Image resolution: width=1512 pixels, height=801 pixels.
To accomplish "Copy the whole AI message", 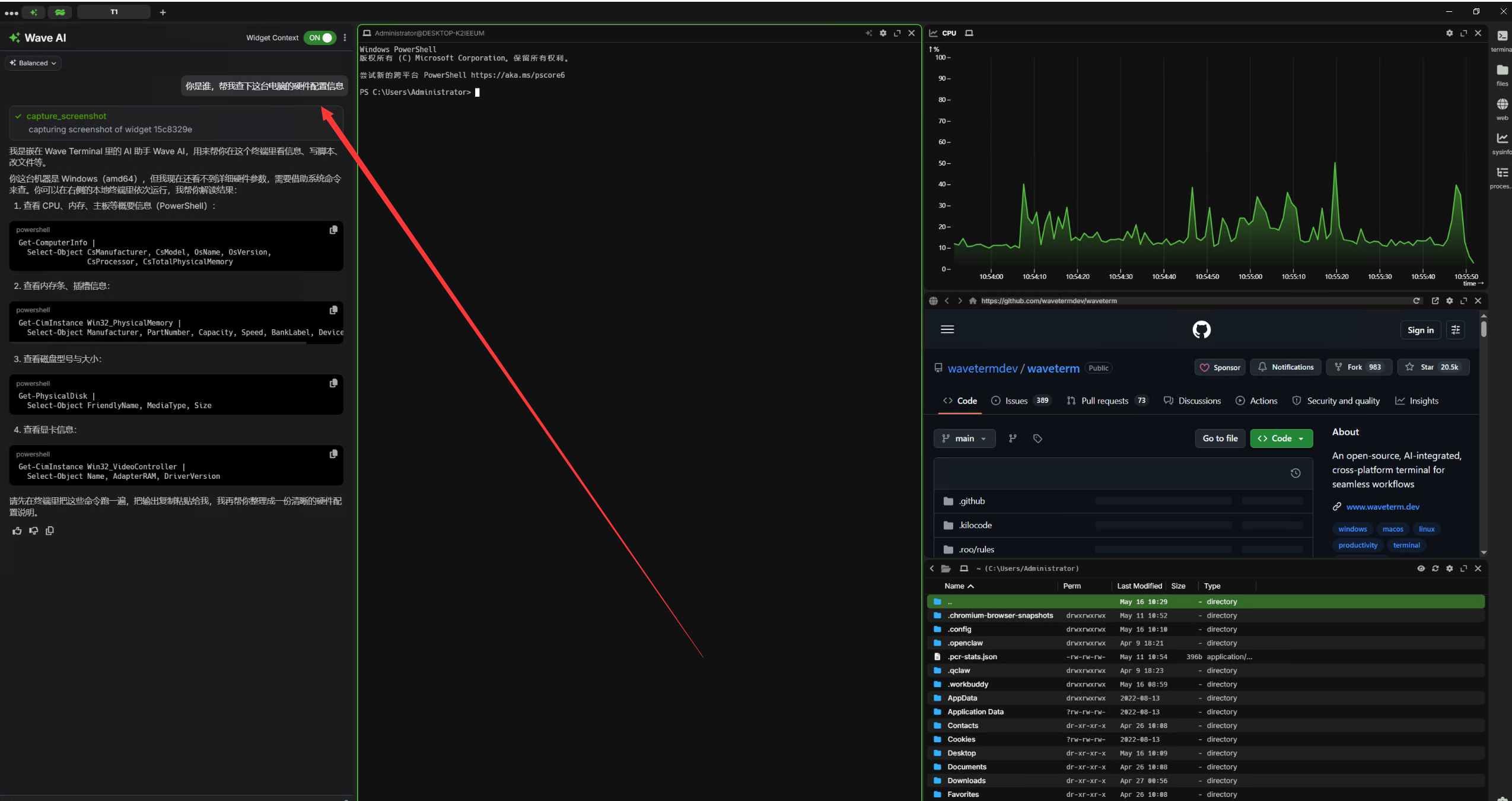I will tap(50, 530).
